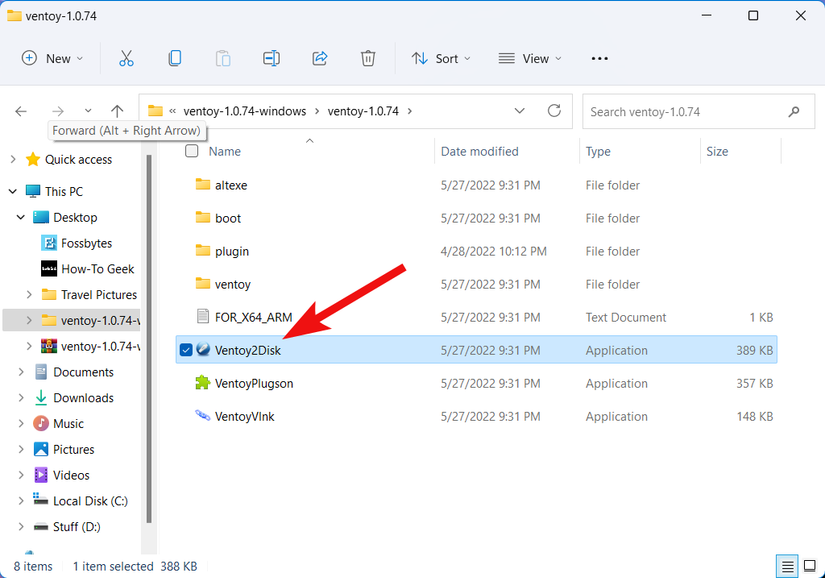825x578 pixels.
Task: Sort by the Size column header
Action: [x=717, y=151]
